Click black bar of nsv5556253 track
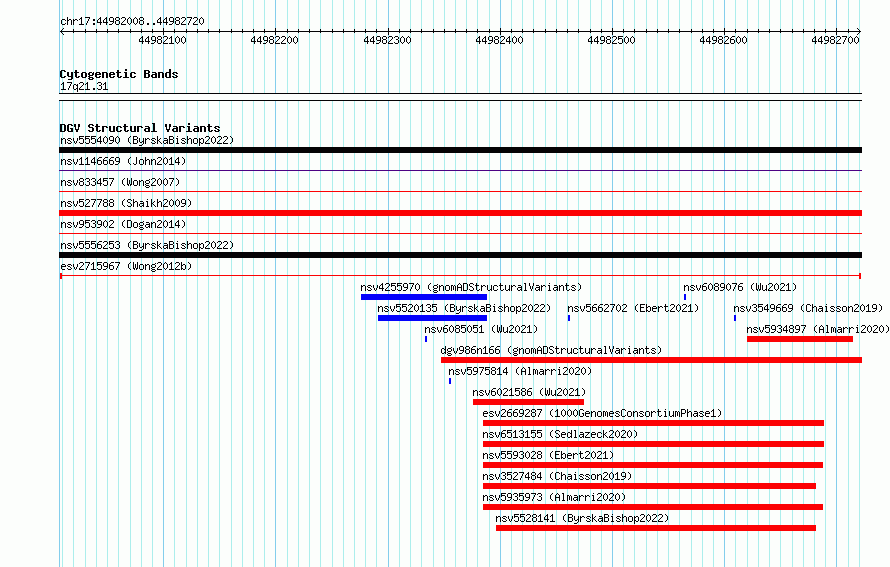Image resolution: width=890 pixels, height=567 pixels. click(460, 255)
